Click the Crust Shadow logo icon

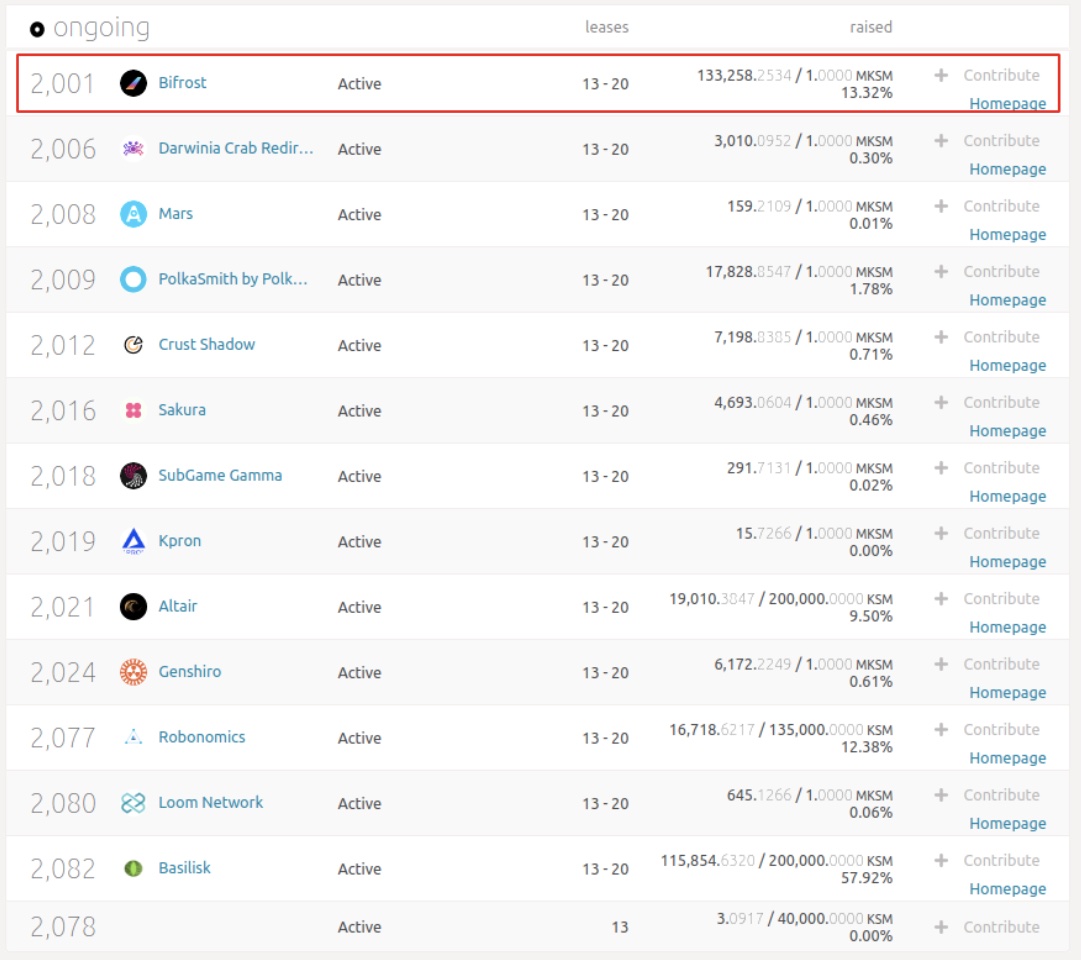(133, 344)
